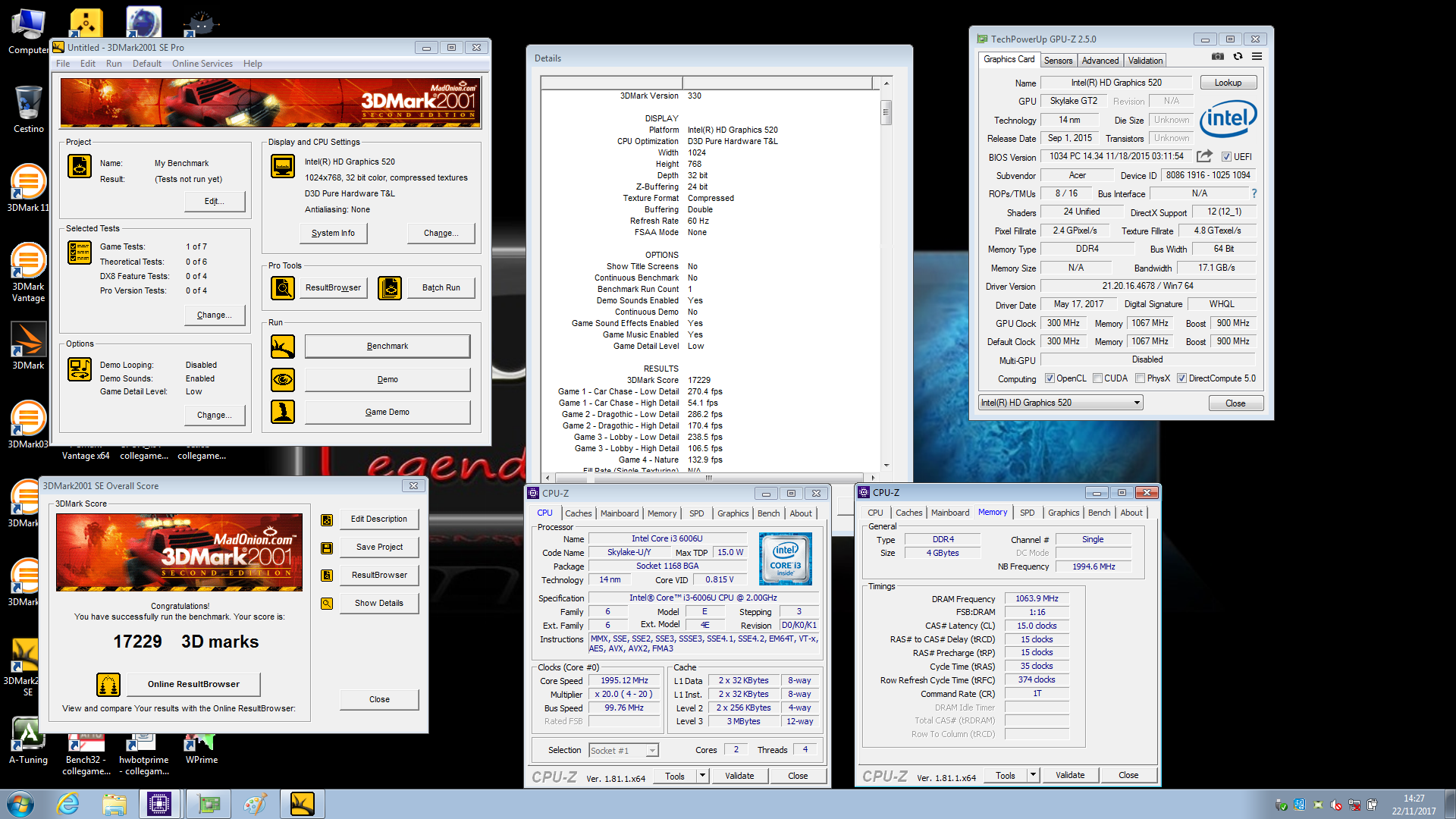Click the BIOS export share icon in GPU-Z
This screenshot has height=819, width=1456.
(x=1204, y=156)
